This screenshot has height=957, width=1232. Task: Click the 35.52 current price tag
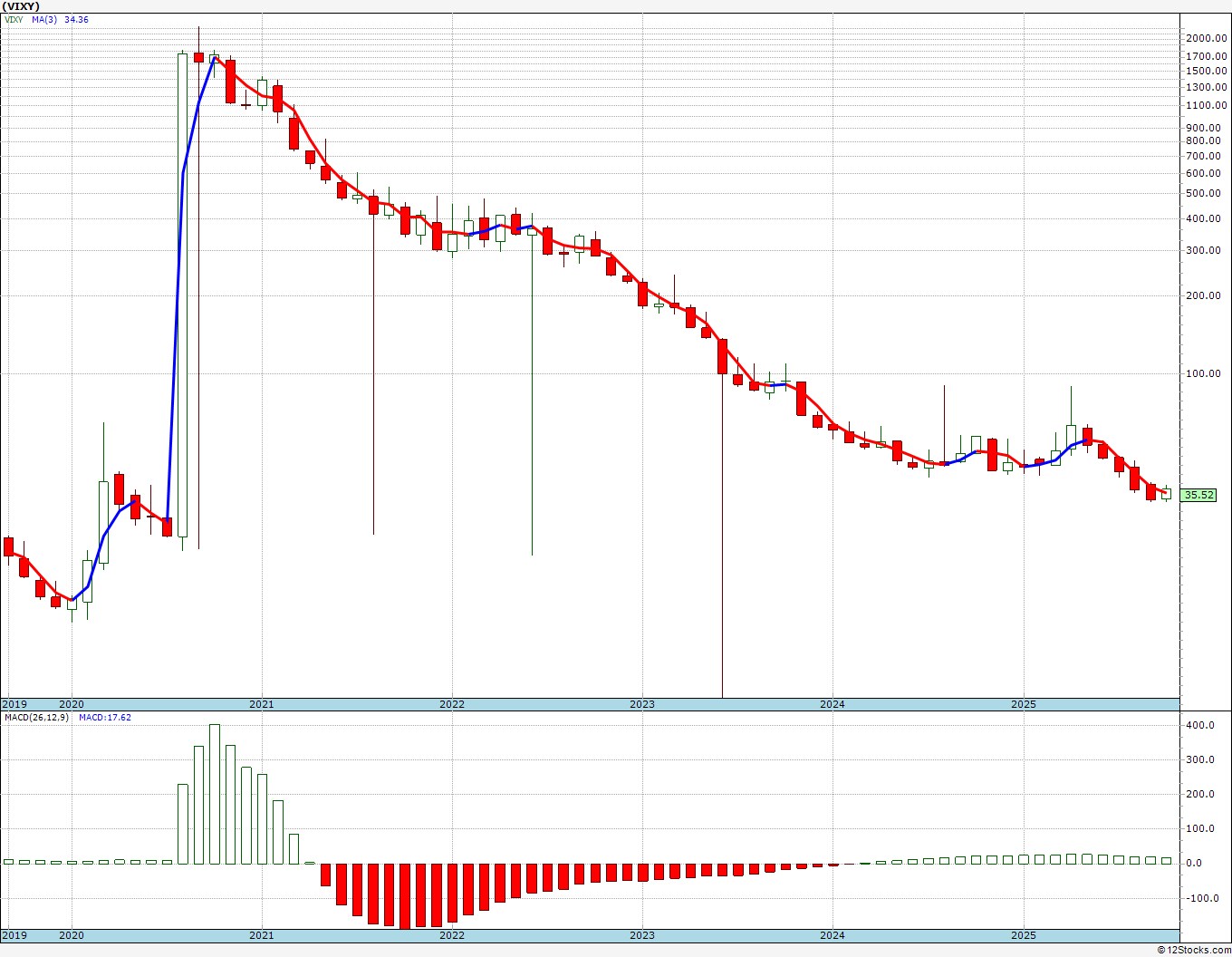[x=1199, y=495]
